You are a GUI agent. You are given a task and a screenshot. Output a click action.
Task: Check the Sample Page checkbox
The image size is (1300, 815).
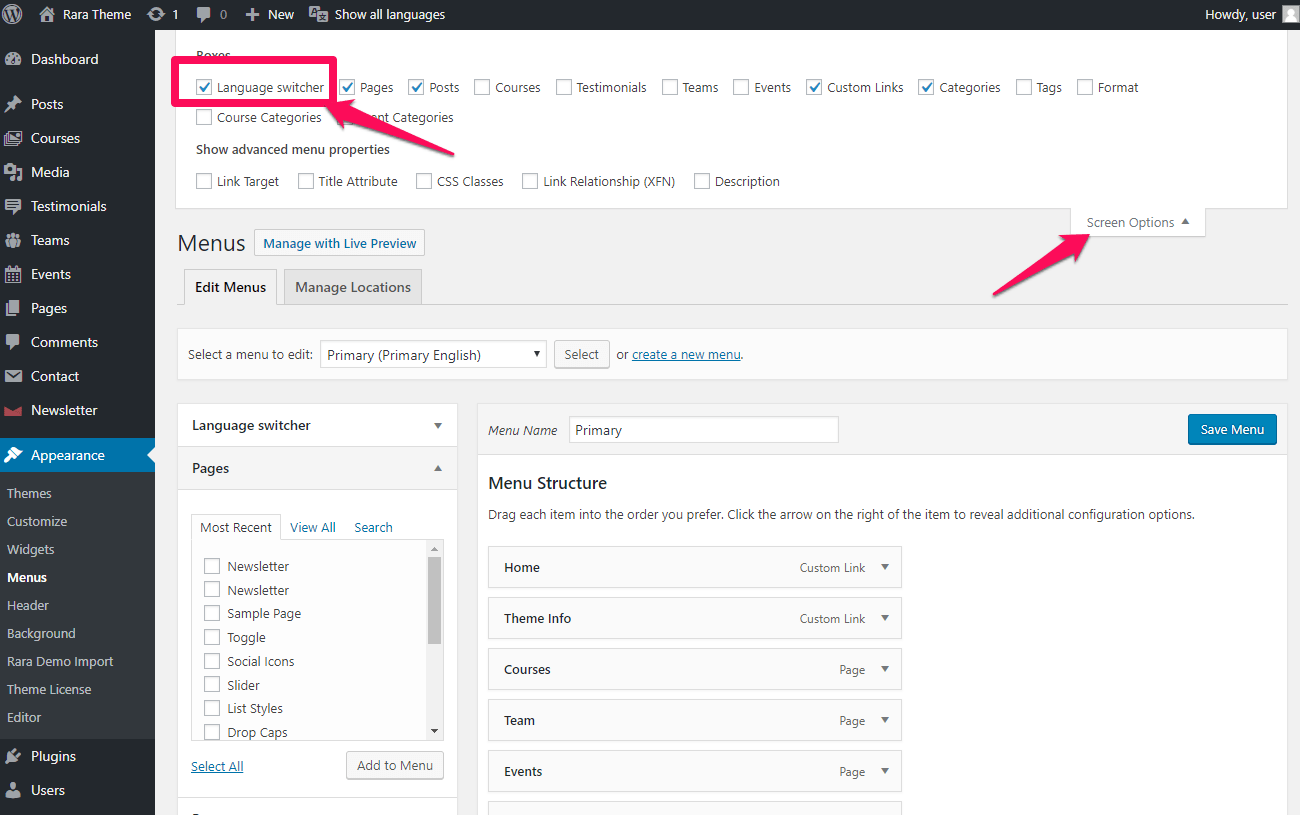pos(212,613)
